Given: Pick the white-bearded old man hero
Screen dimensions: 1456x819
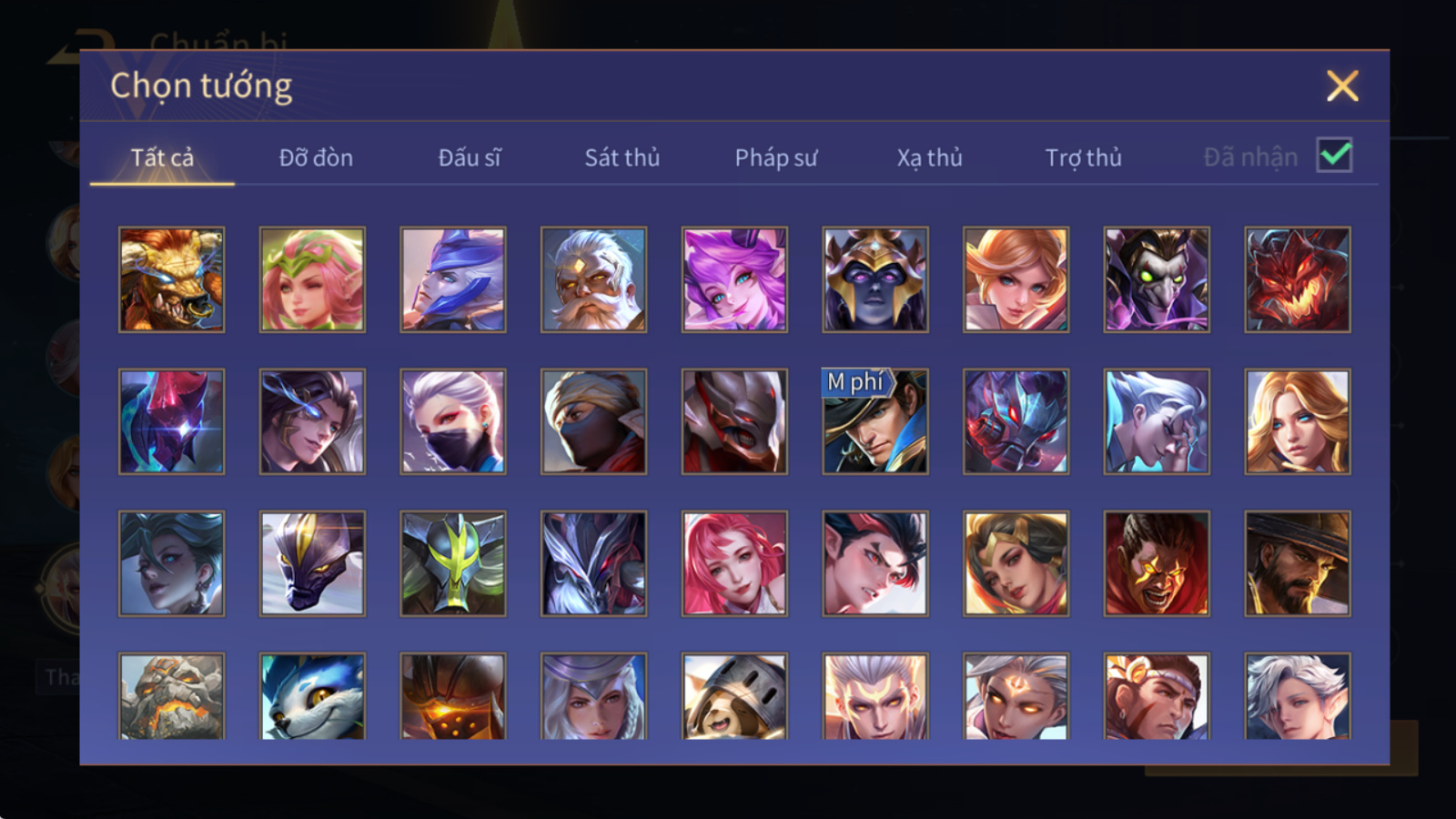Looking at the screenshot, I should [x=593, y=279].
